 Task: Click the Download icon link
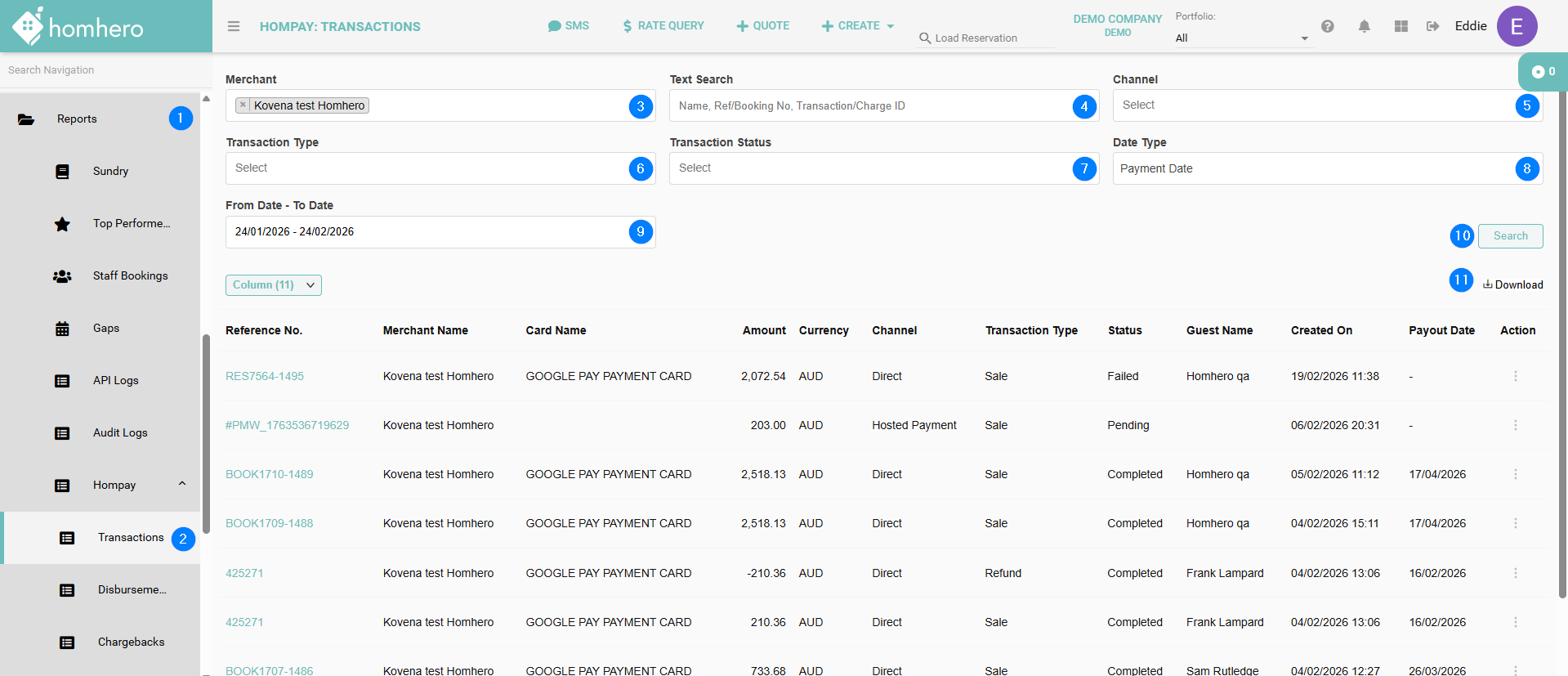tap(1512, 284)
